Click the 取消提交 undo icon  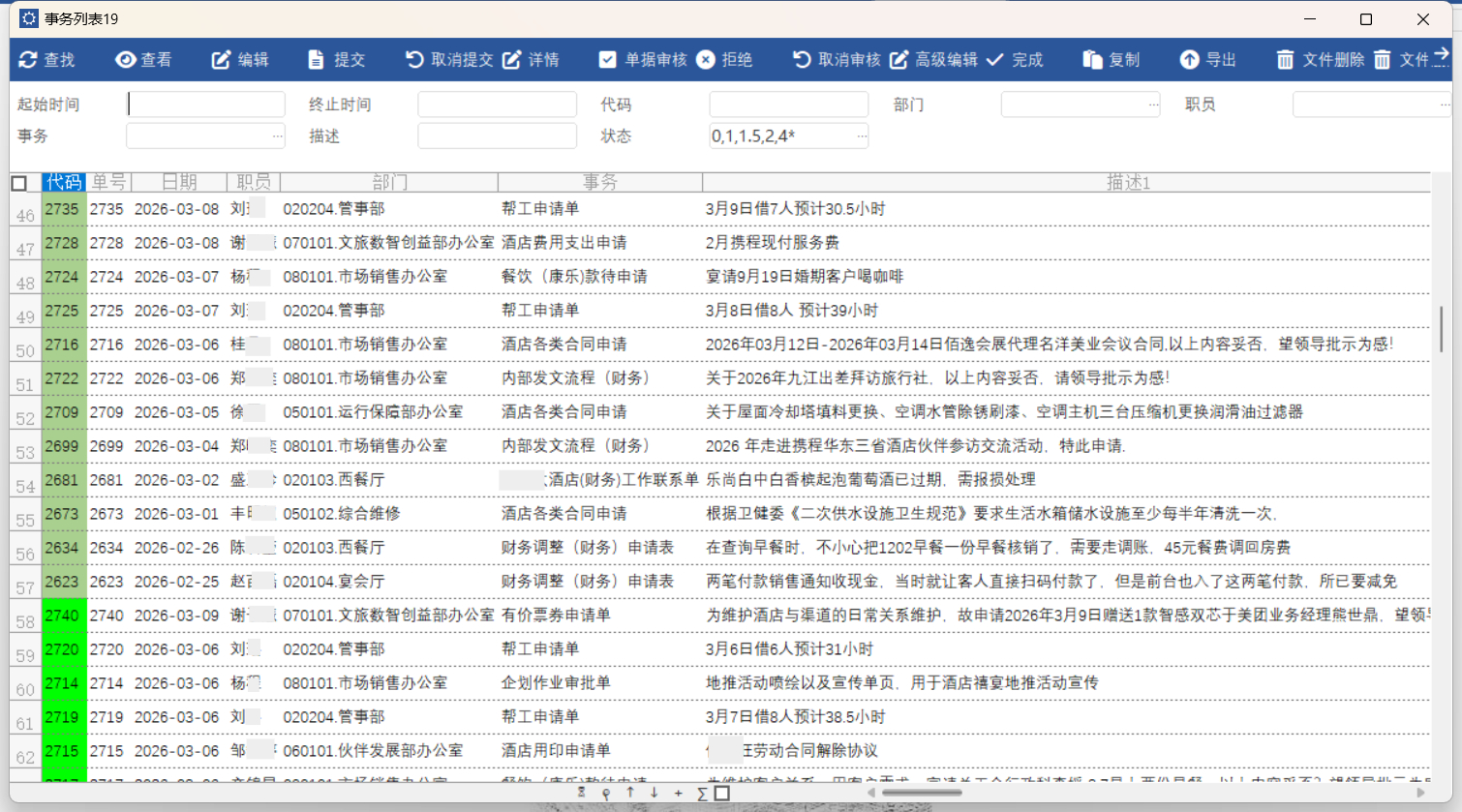tap(414, 60)
